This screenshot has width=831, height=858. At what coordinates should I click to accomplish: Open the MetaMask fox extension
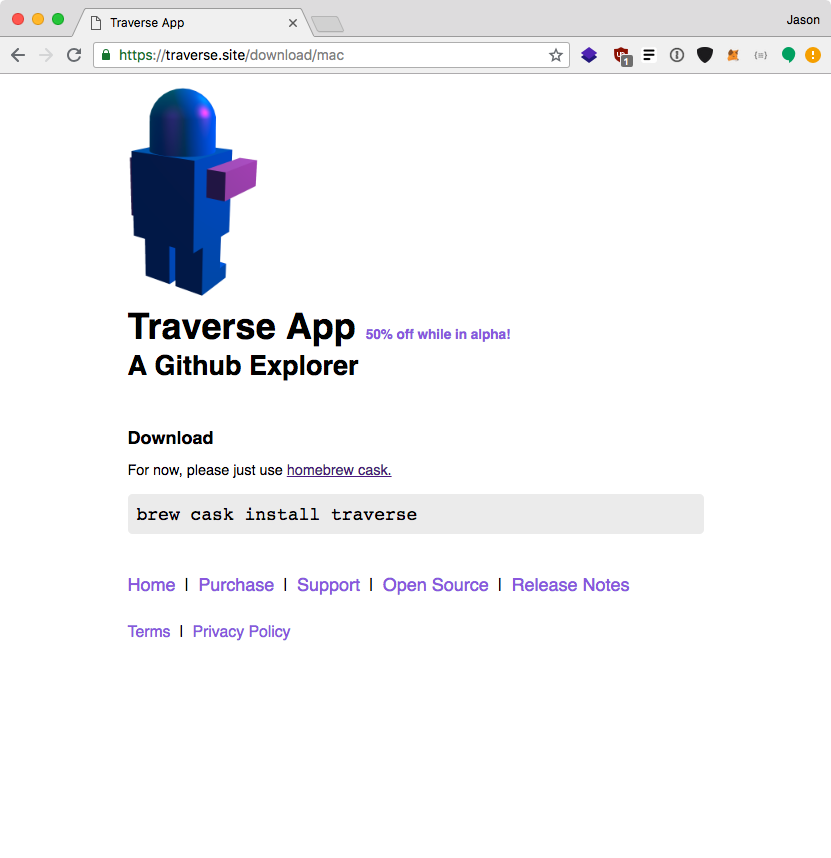(x=733, y=55)
